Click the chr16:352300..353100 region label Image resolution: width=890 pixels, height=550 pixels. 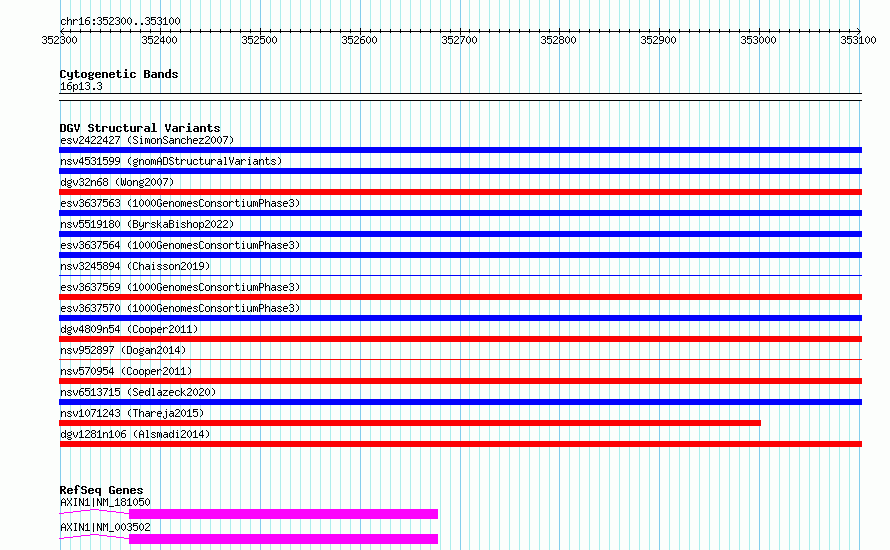tap(120, 22)
